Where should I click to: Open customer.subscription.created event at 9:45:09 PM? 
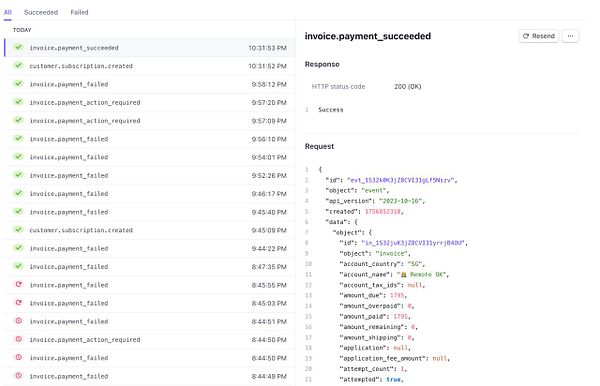[x=150, y=230]
